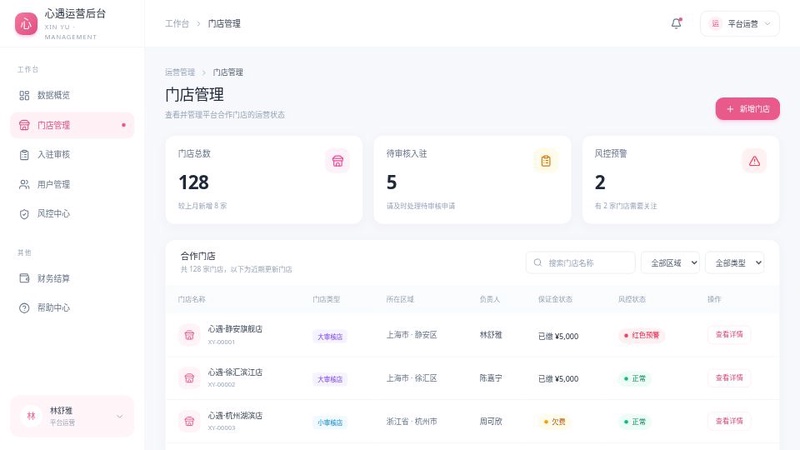Click the clipboard icon on 待审核入驻 card
This screenshot has width=800, height=450.
pos(546,161)
